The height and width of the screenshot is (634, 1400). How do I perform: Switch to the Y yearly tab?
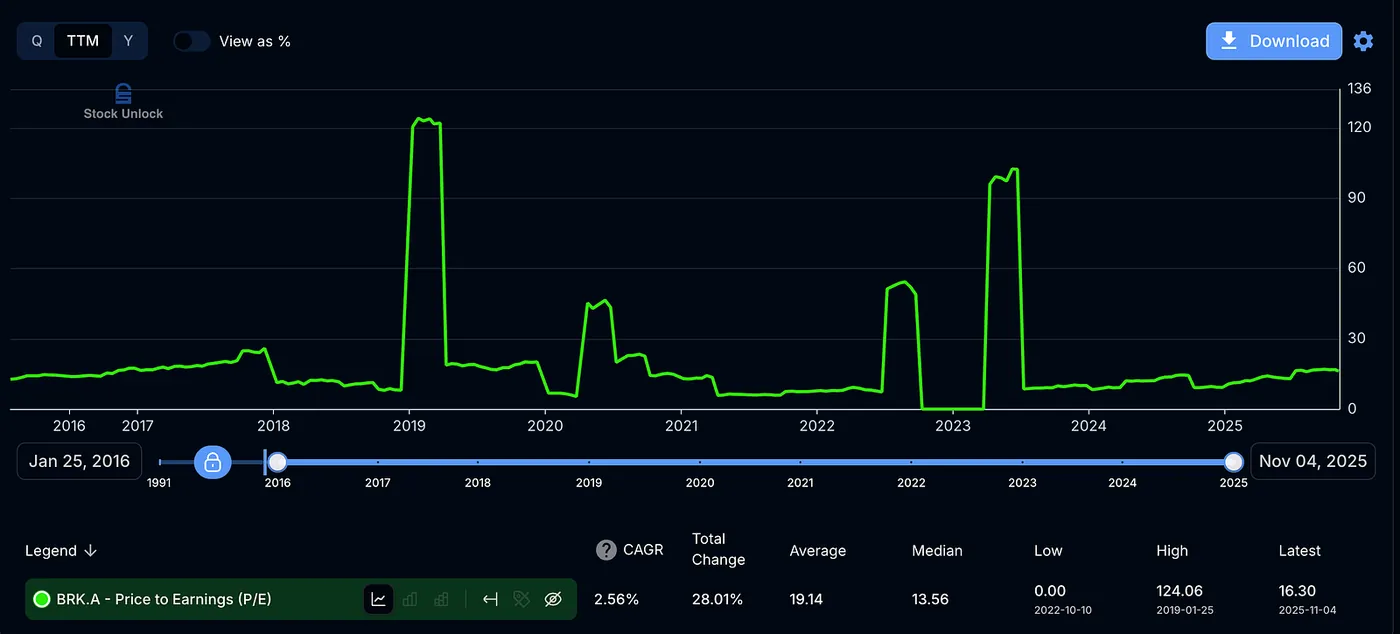pyautogui.click(x=128, y=41)
